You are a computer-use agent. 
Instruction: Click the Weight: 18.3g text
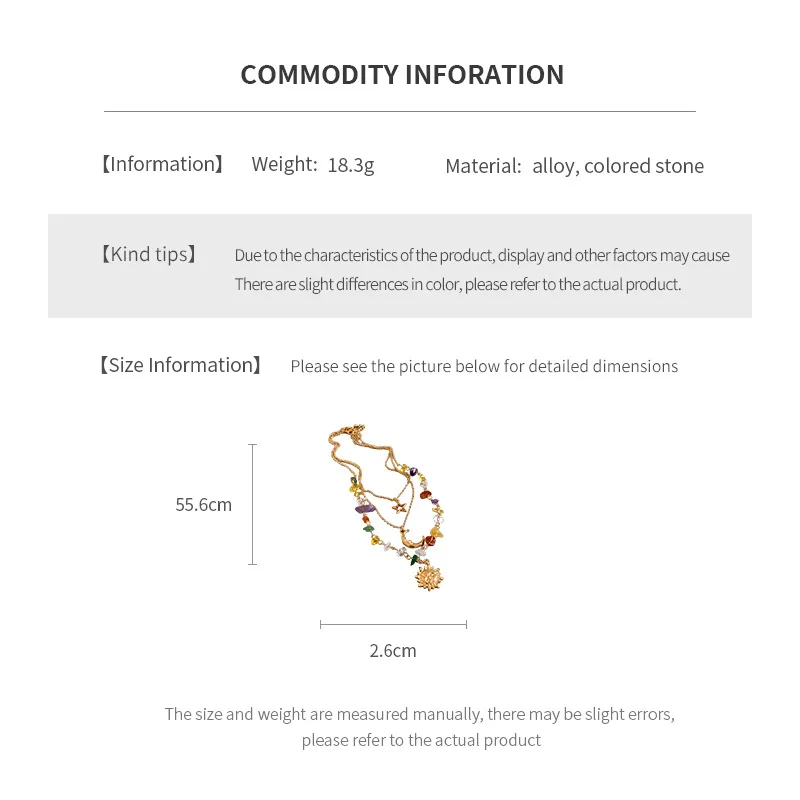(313, 165)
